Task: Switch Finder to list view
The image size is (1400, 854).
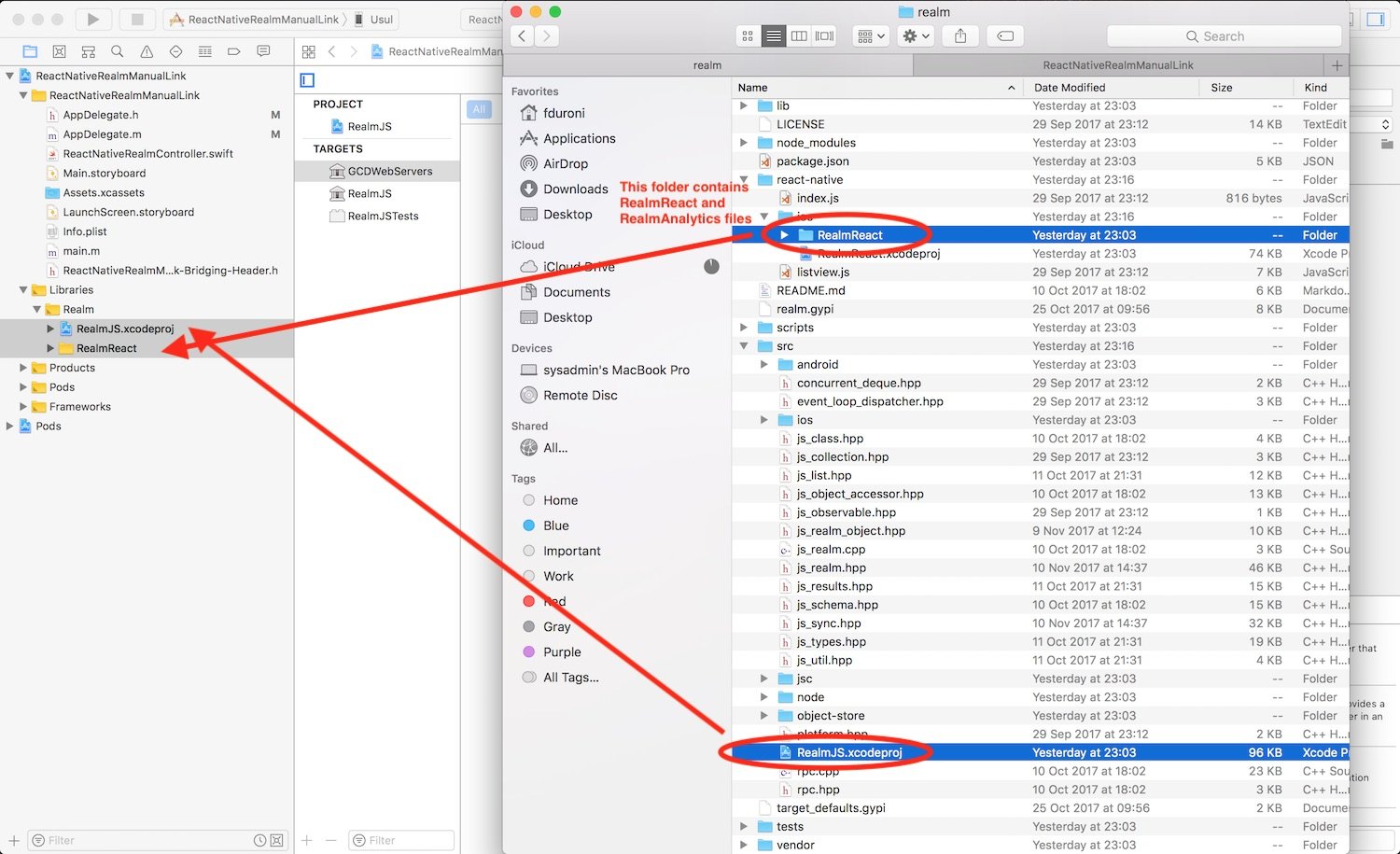Action: coord(774,35)
